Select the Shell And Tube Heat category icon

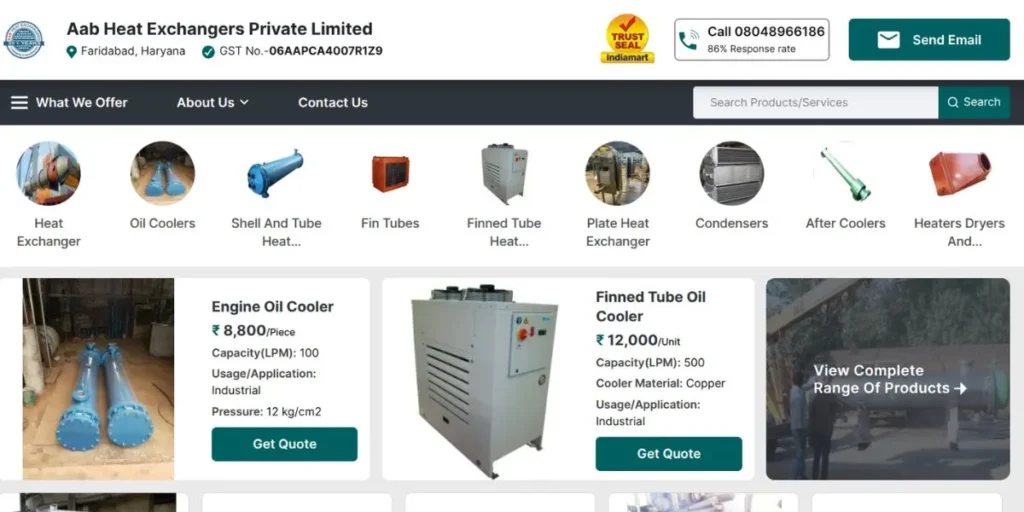[276, 173]
